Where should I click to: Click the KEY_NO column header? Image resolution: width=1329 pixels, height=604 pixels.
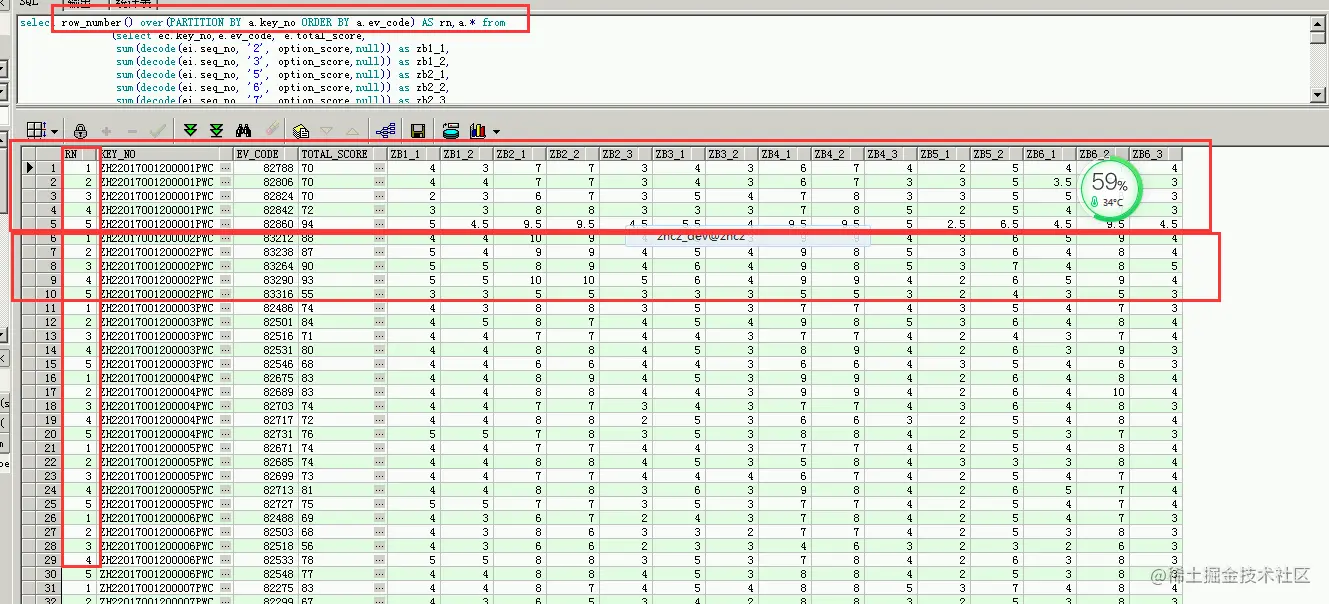click(x=165, y=154)
